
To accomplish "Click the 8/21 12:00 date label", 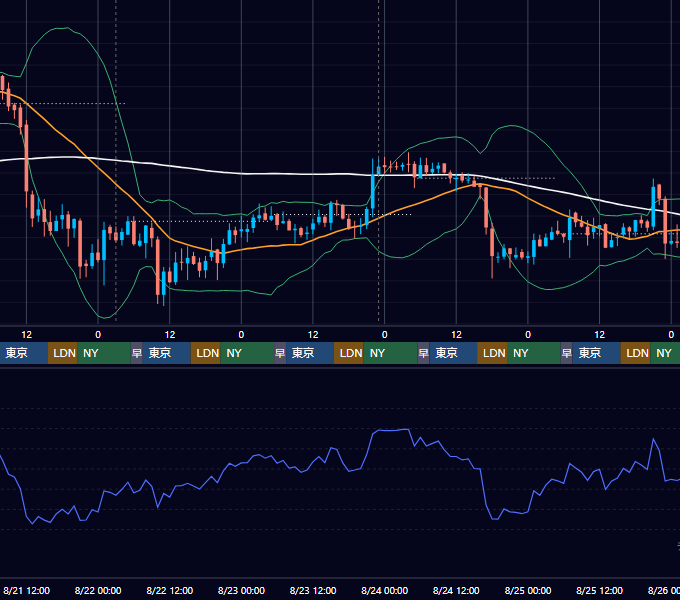I will click(x=26, y=590).
